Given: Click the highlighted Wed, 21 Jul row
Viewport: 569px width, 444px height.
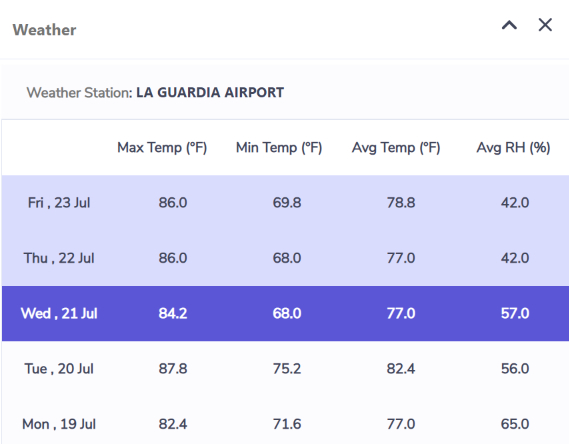Looking at the screenshot, I should 285,313.
